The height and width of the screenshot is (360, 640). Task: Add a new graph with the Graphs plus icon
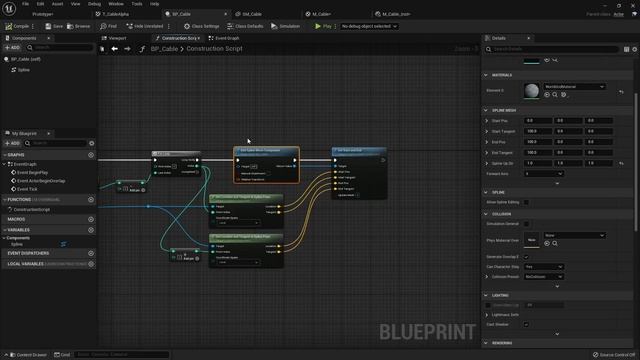tap(91, 155)
